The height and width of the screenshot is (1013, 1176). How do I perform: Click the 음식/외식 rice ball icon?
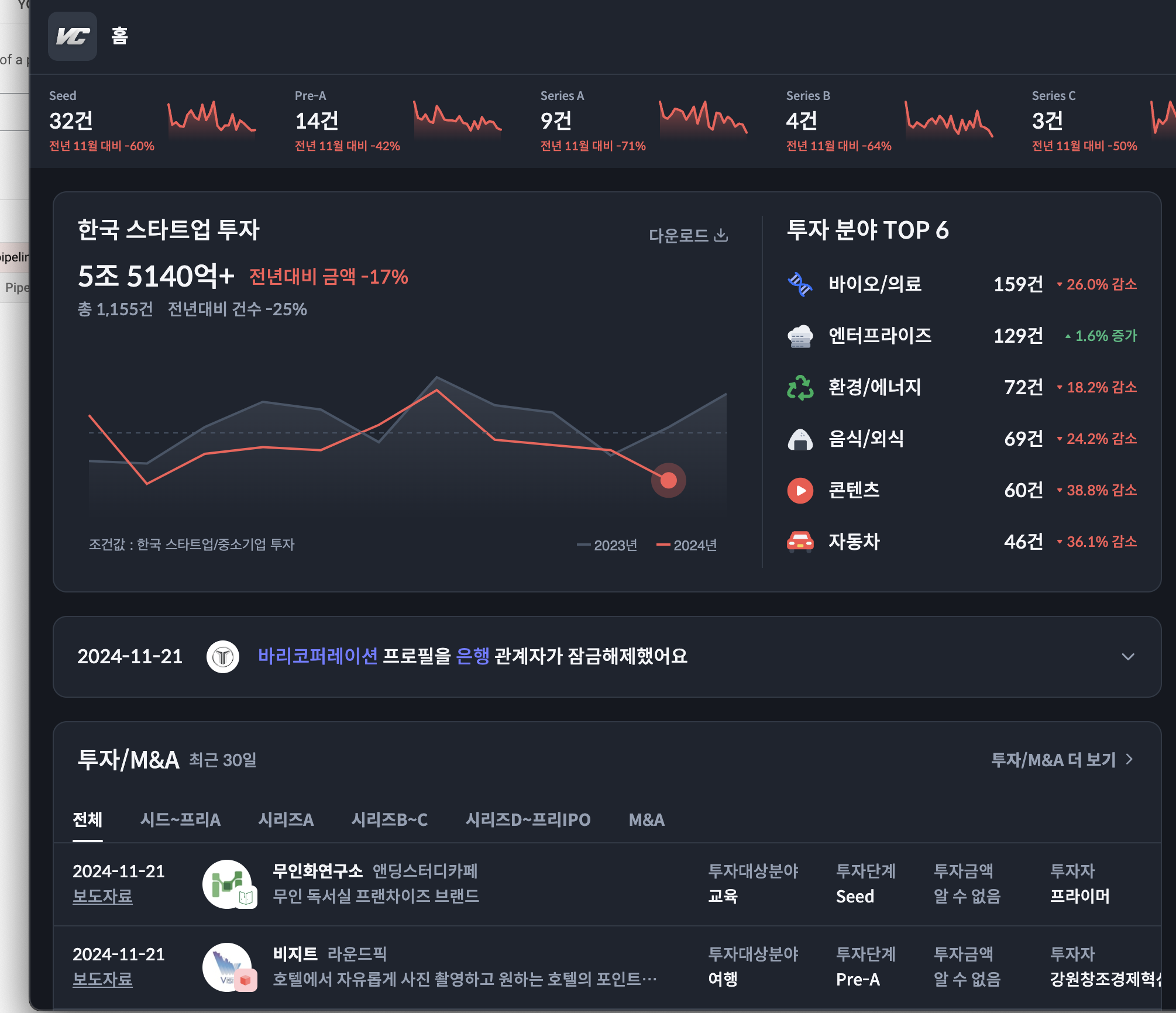click(x=800, y=439)
